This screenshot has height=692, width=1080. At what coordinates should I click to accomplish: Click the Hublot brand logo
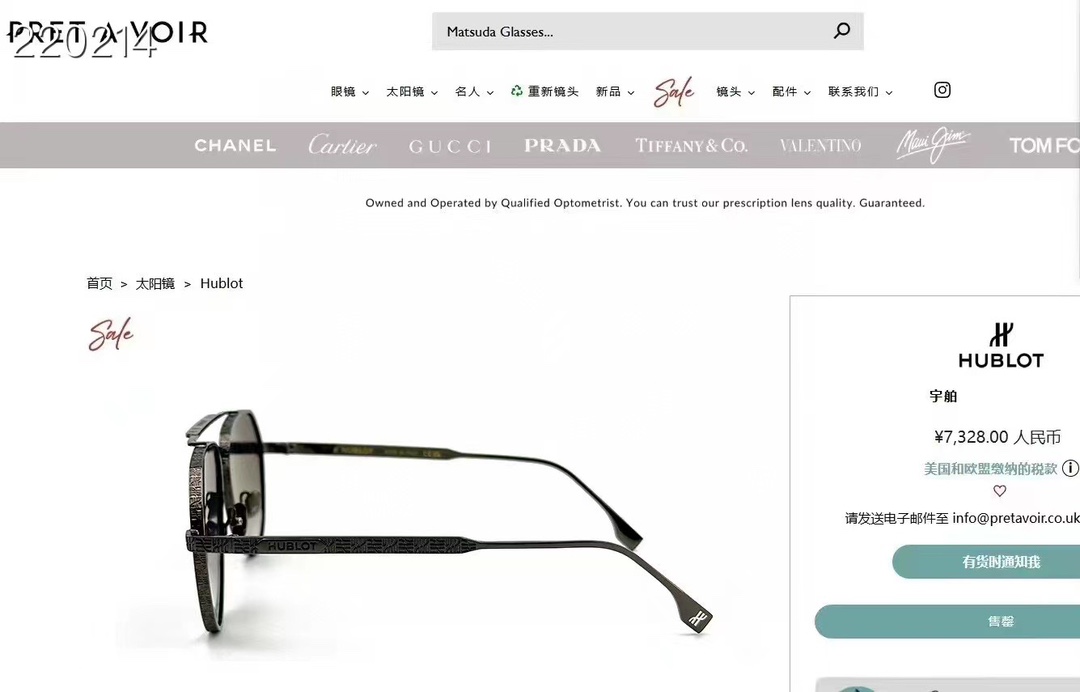(1001, 345)
